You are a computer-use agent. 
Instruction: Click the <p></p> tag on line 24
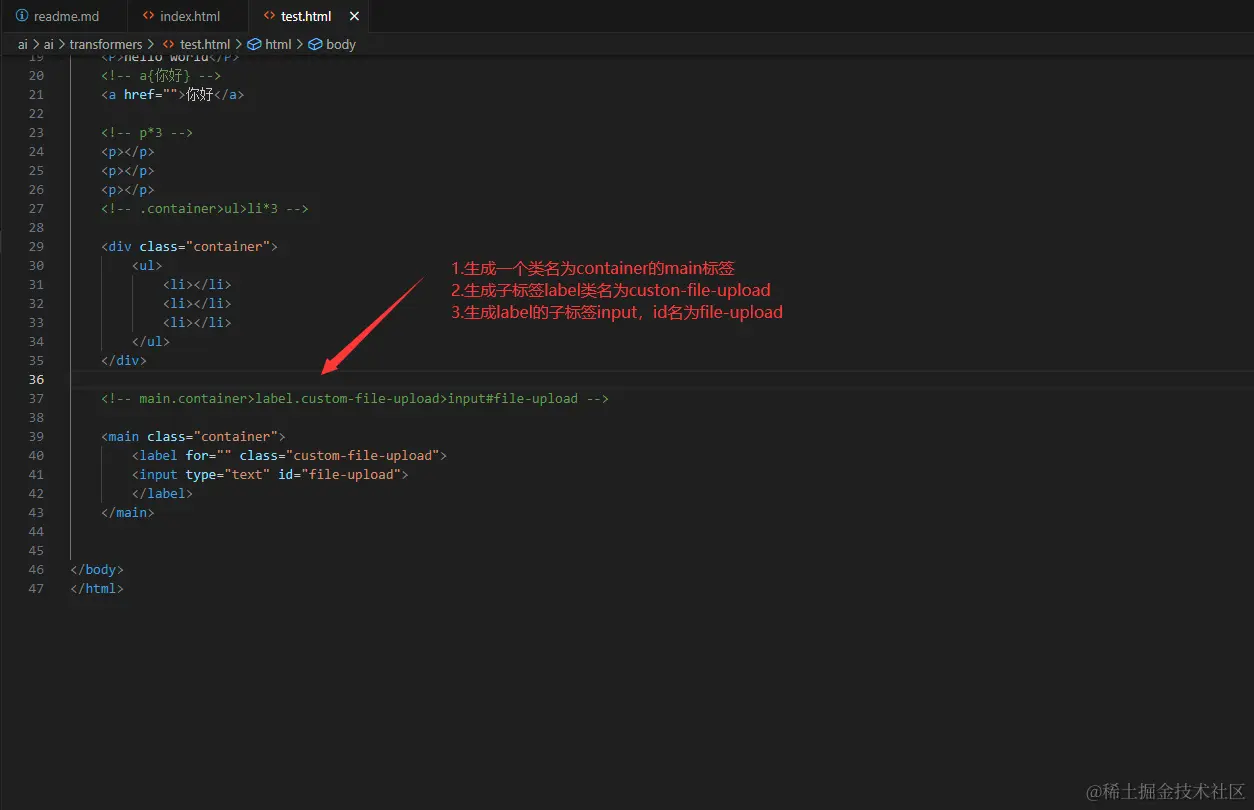click(x=128, y=151)
